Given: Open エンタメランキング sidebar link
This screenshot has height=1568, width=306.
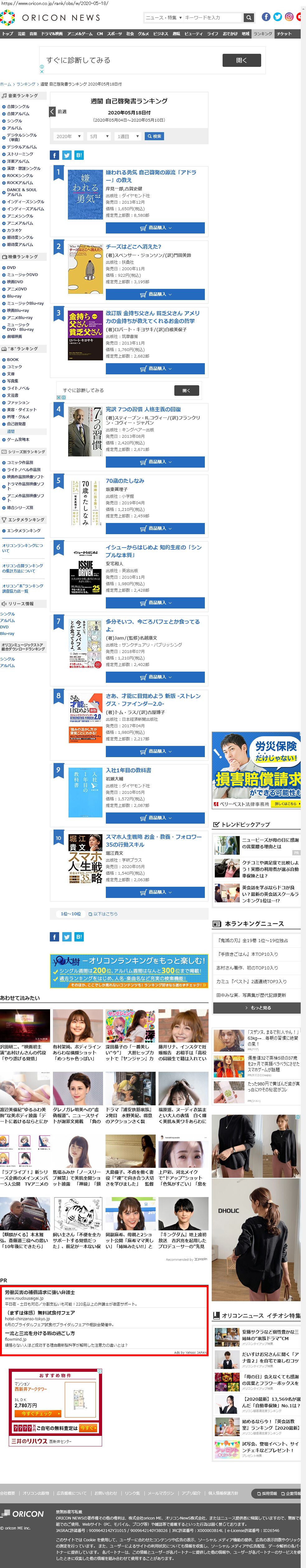Looking at the screenshot, I should pos(24,530).
